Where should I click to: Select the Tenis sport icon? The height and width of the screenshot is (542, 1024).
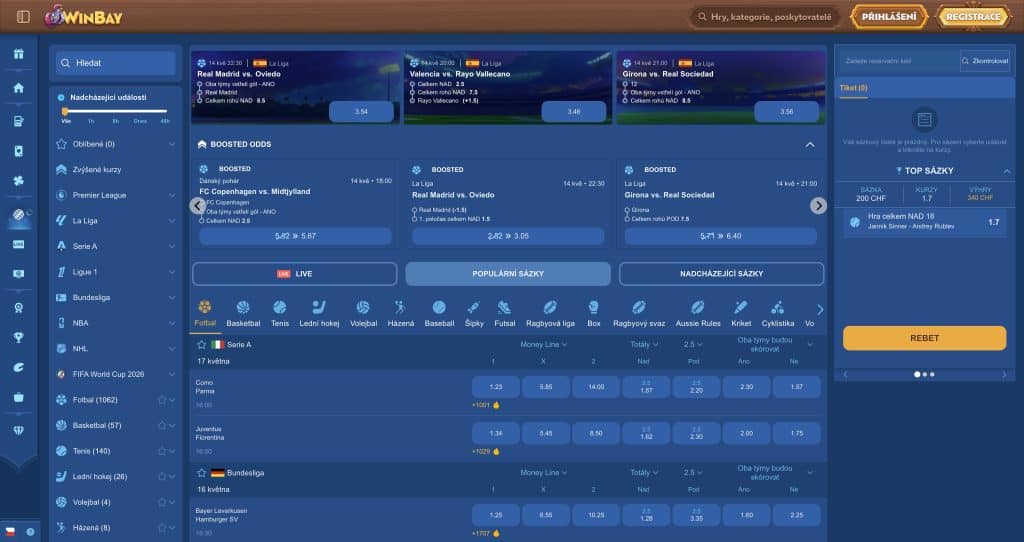(x=280, y=313)
